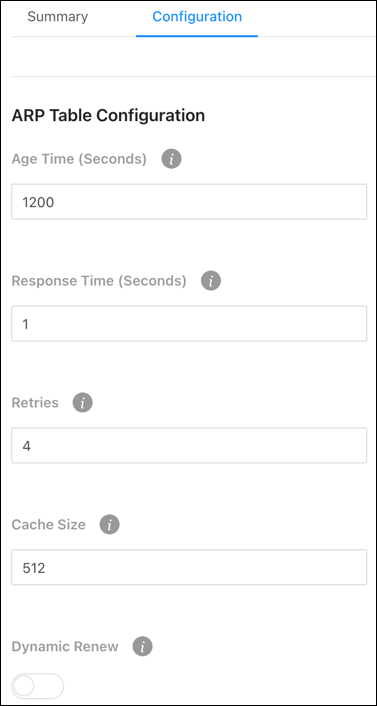Viewport: 377px width, 706px height.
Task: Click the Retries info icon
Action: coord(82,403)
